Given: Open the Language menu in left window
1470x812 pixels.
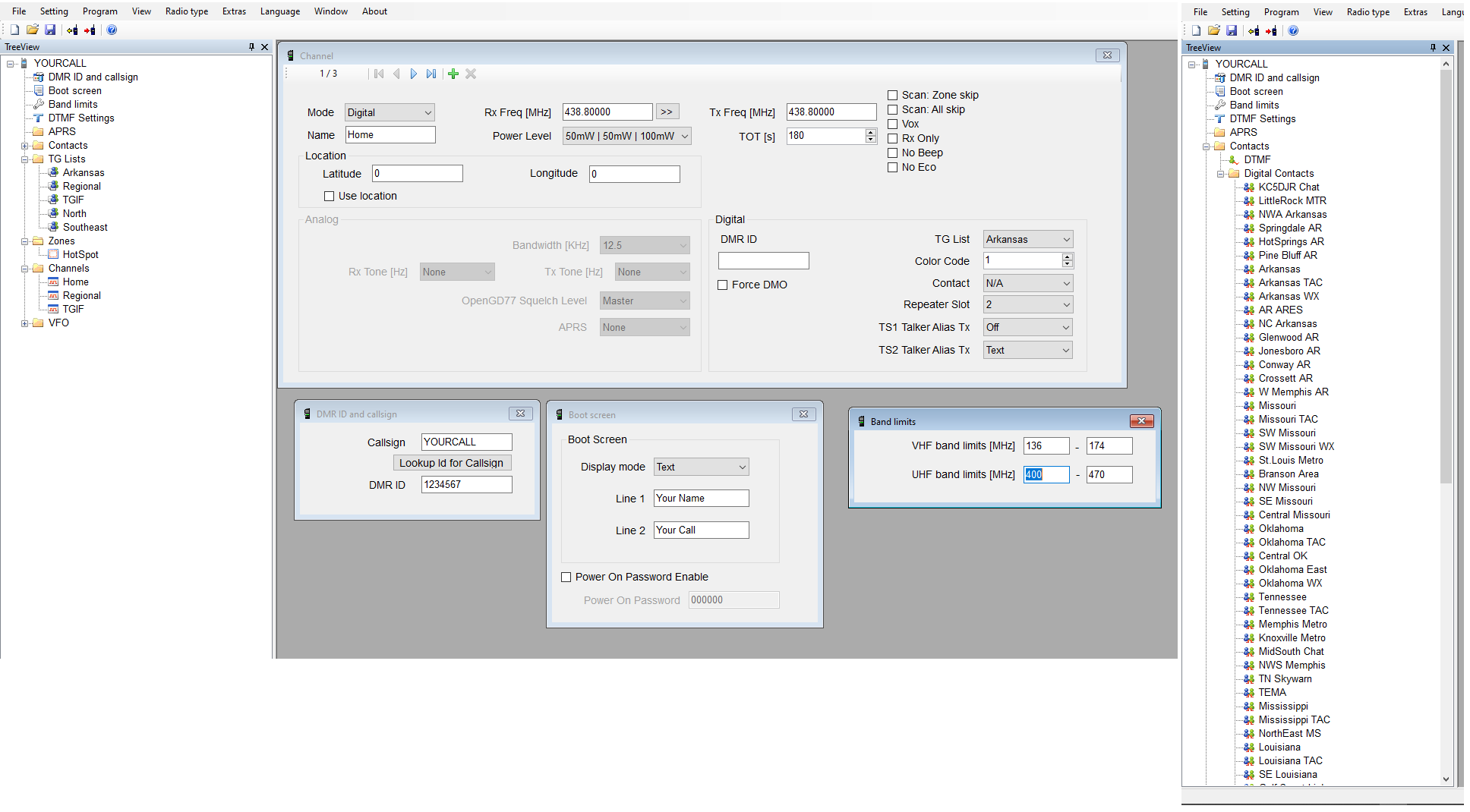Looking at the screenshot, I should point(280,11).
